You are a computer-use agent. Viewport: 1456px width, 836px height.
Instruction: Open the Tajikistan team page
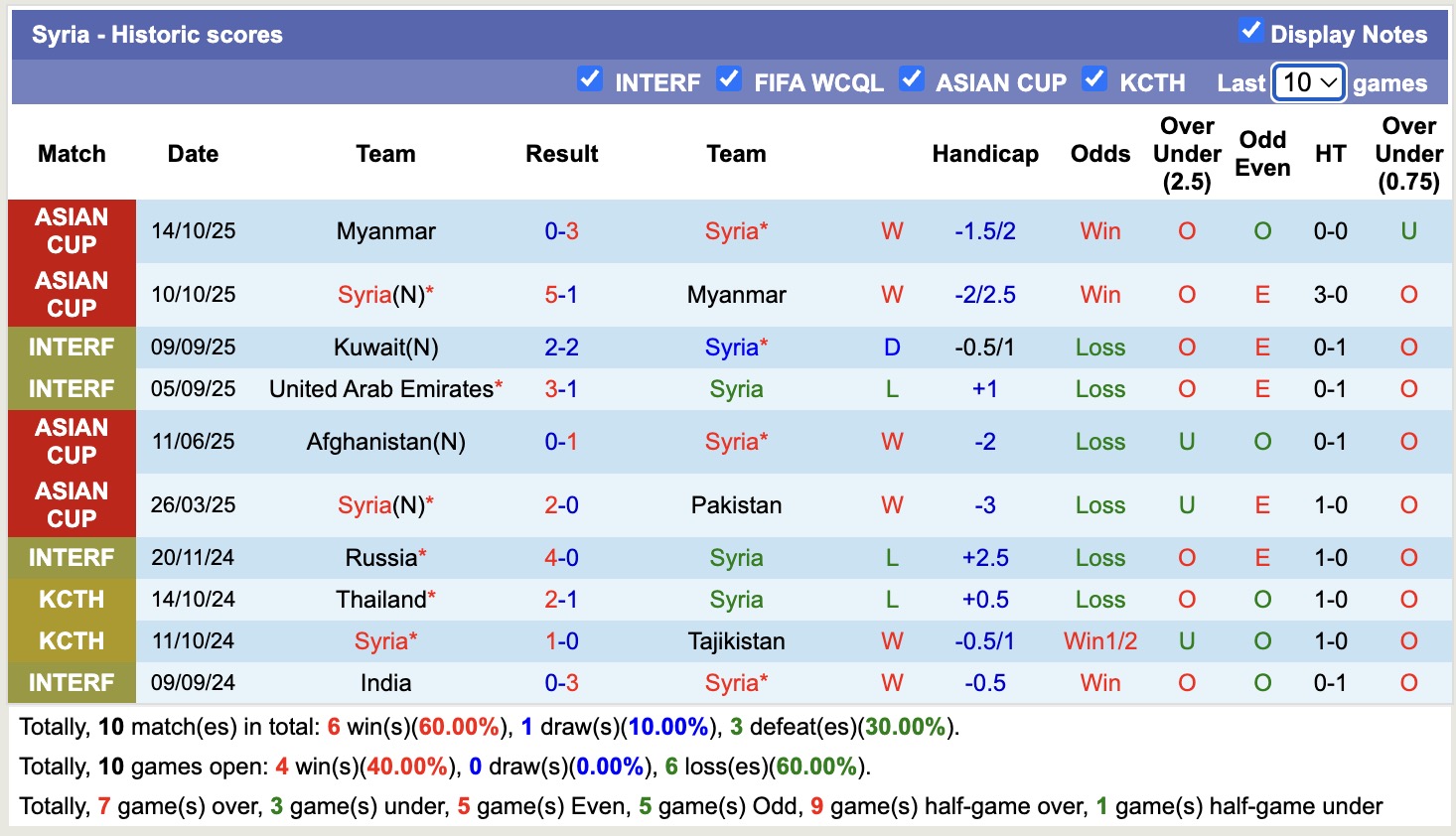coord(735,640)
